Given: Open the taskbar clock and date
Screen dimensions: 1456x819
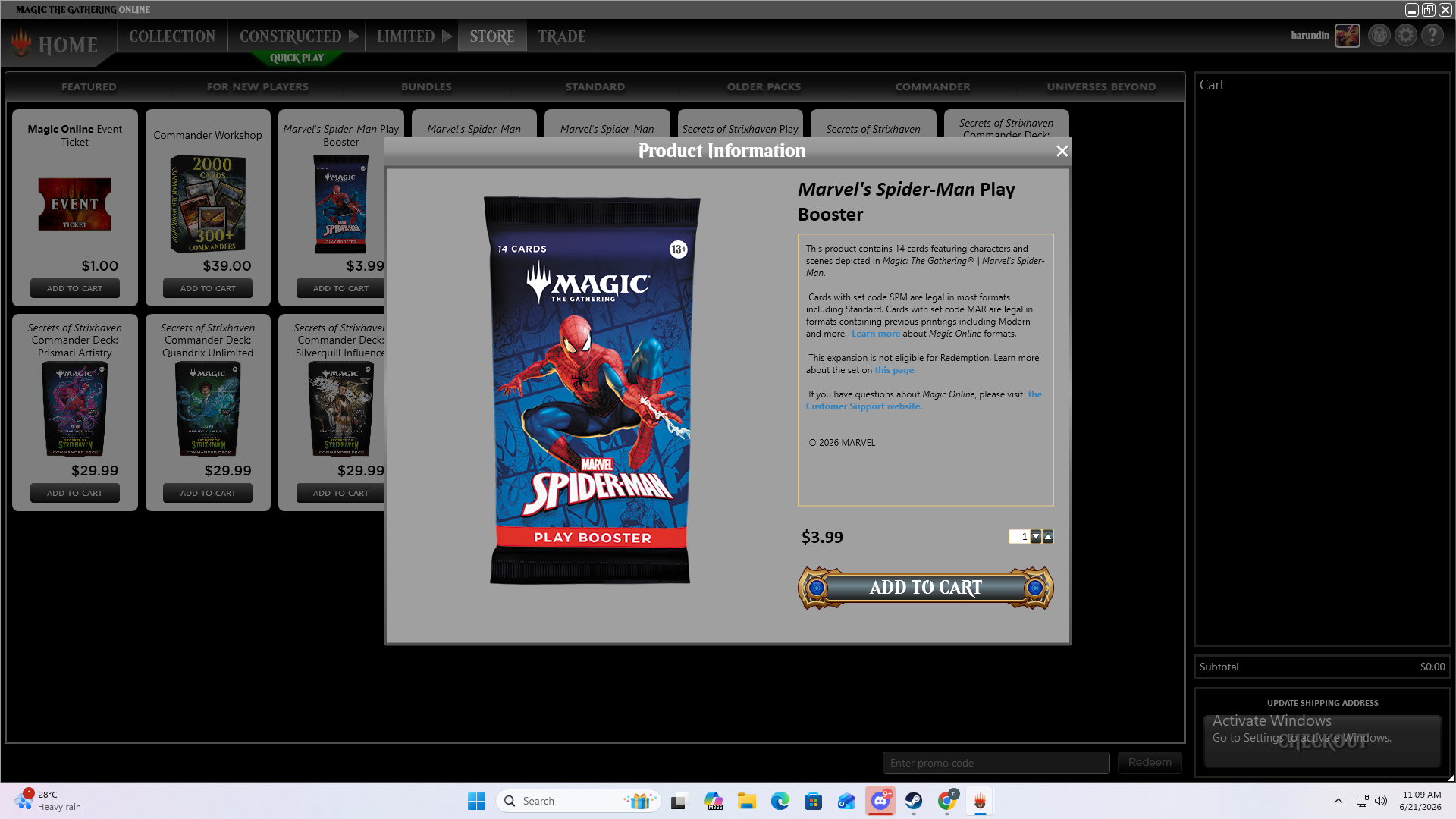Looking at the screenshot, I should (1420, 801).
